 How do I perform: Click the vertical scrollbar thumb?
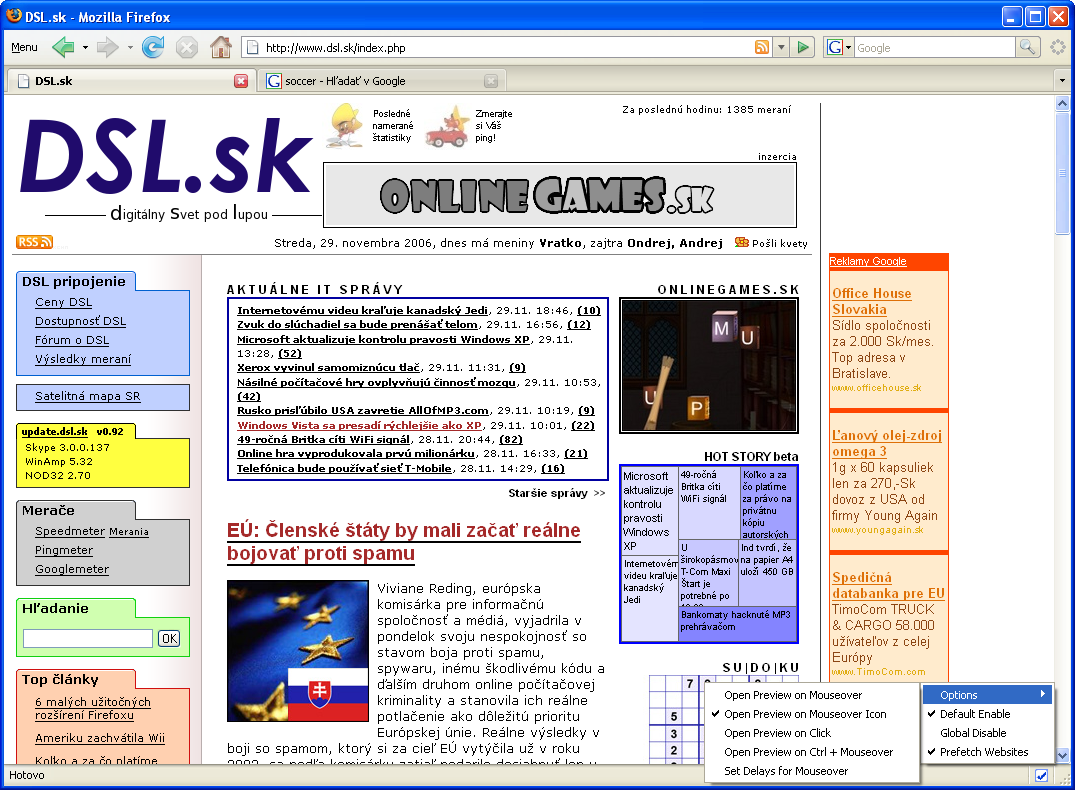[1062, 174]
